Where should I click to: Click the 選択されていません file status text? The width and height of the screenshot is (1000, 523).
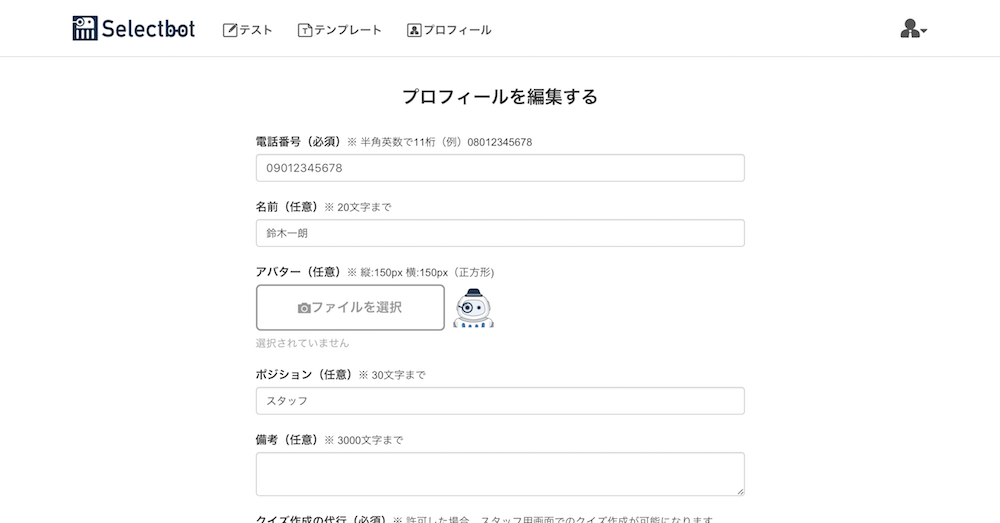point(302,343)
